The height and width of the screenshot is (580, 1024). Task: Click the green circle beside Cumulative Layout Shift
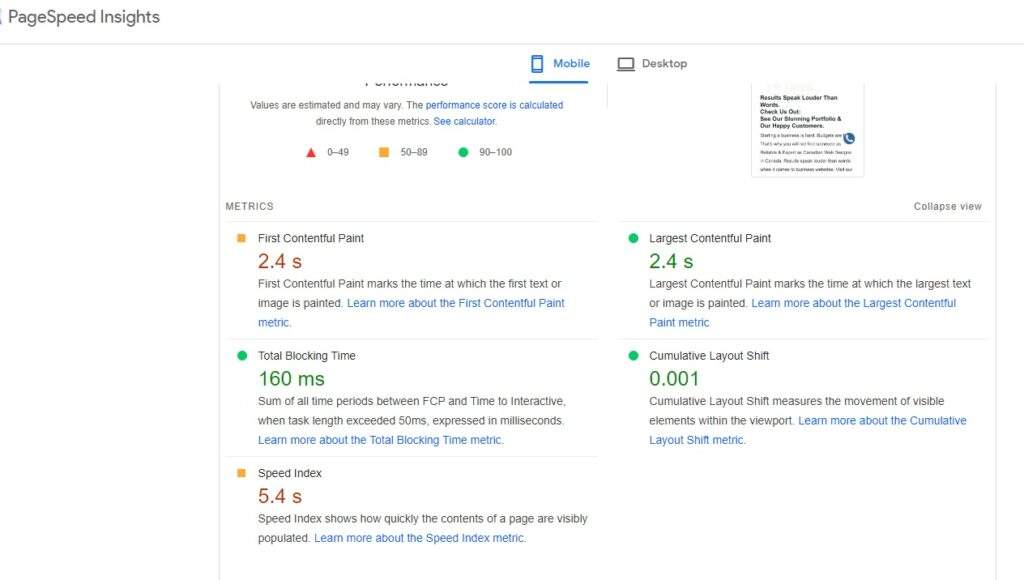[x=632, y=355]
